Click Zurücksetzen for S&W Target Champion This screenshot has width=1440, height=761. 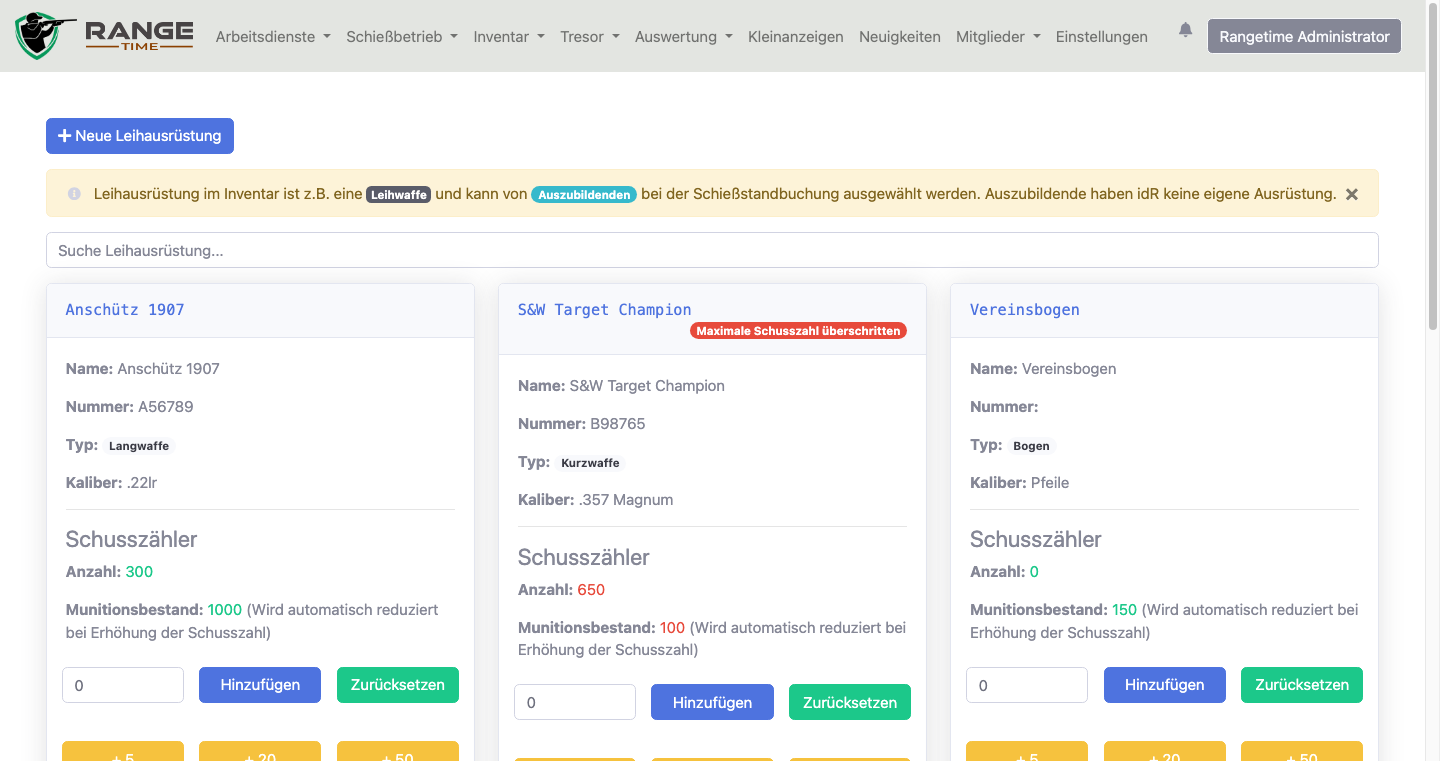(849, 702)
